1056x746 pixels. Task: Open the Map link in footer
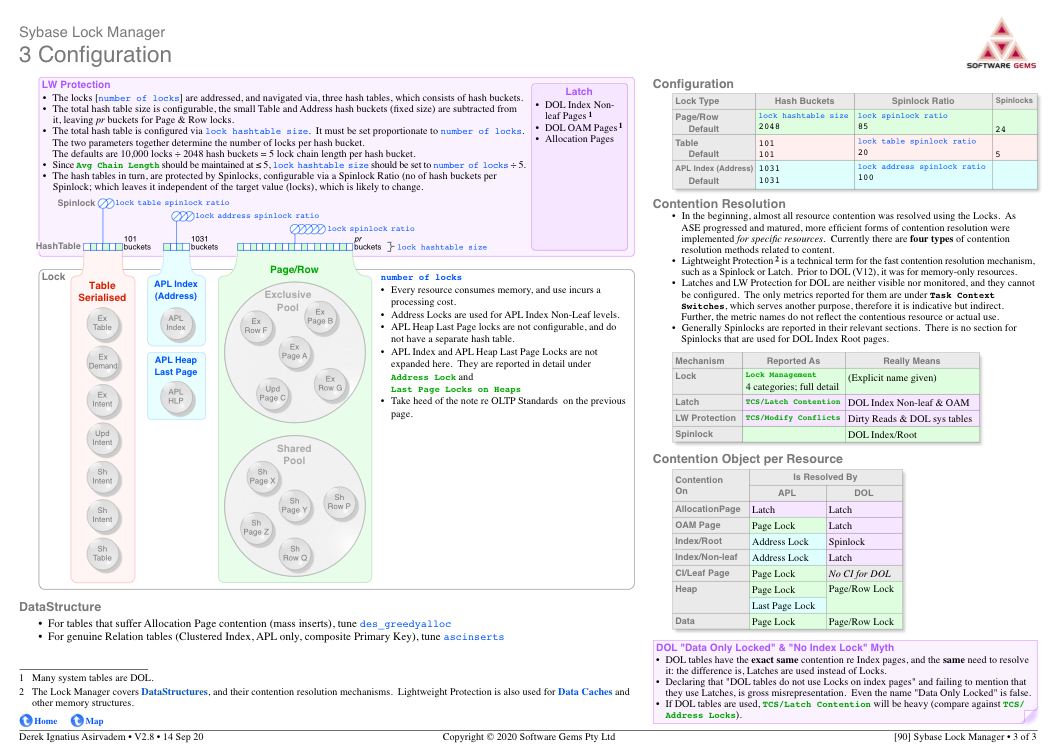tap(94, 721)
